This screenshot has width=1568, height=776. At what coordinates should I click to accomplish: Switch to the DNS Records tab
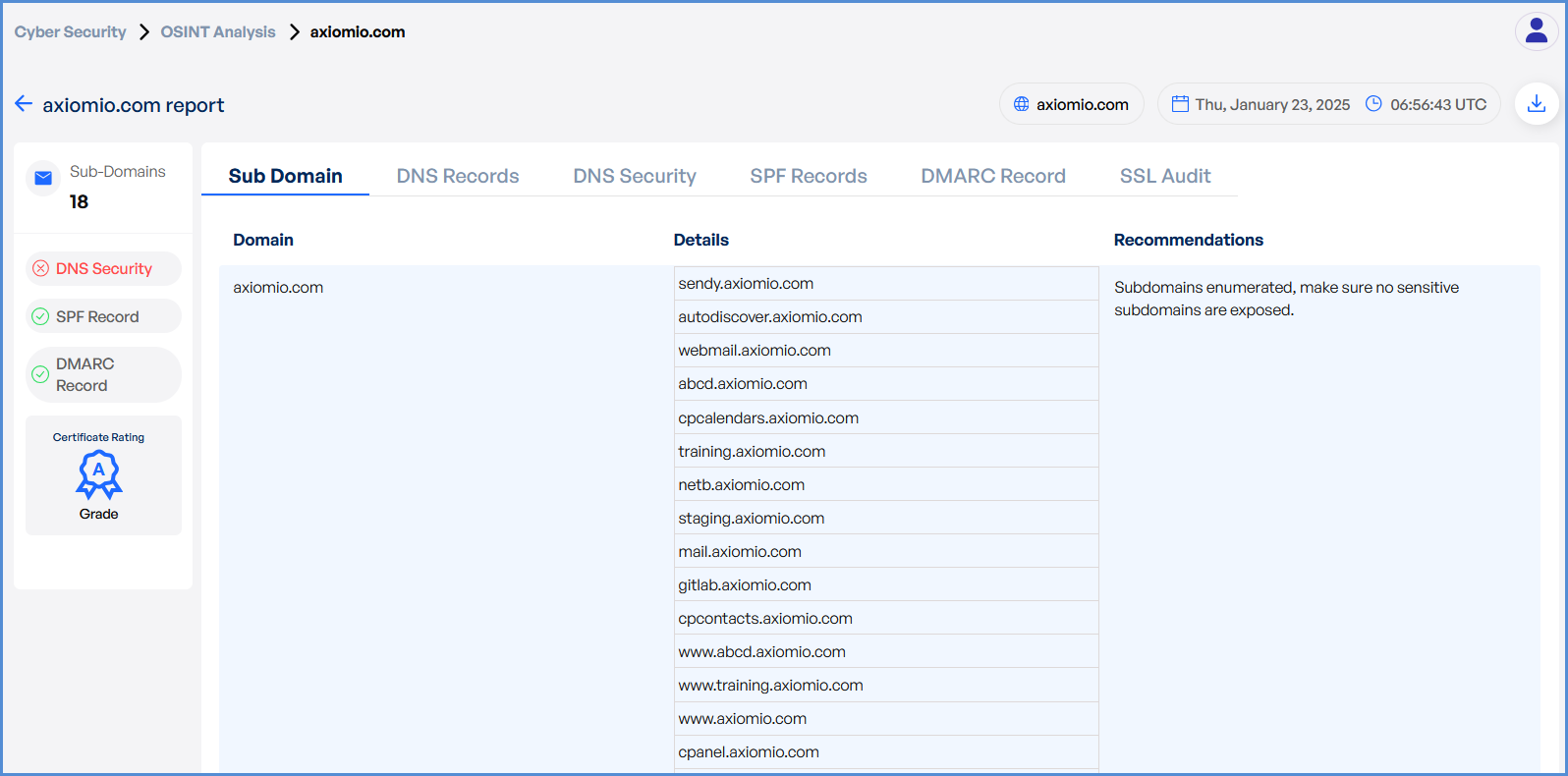point(458,176)
